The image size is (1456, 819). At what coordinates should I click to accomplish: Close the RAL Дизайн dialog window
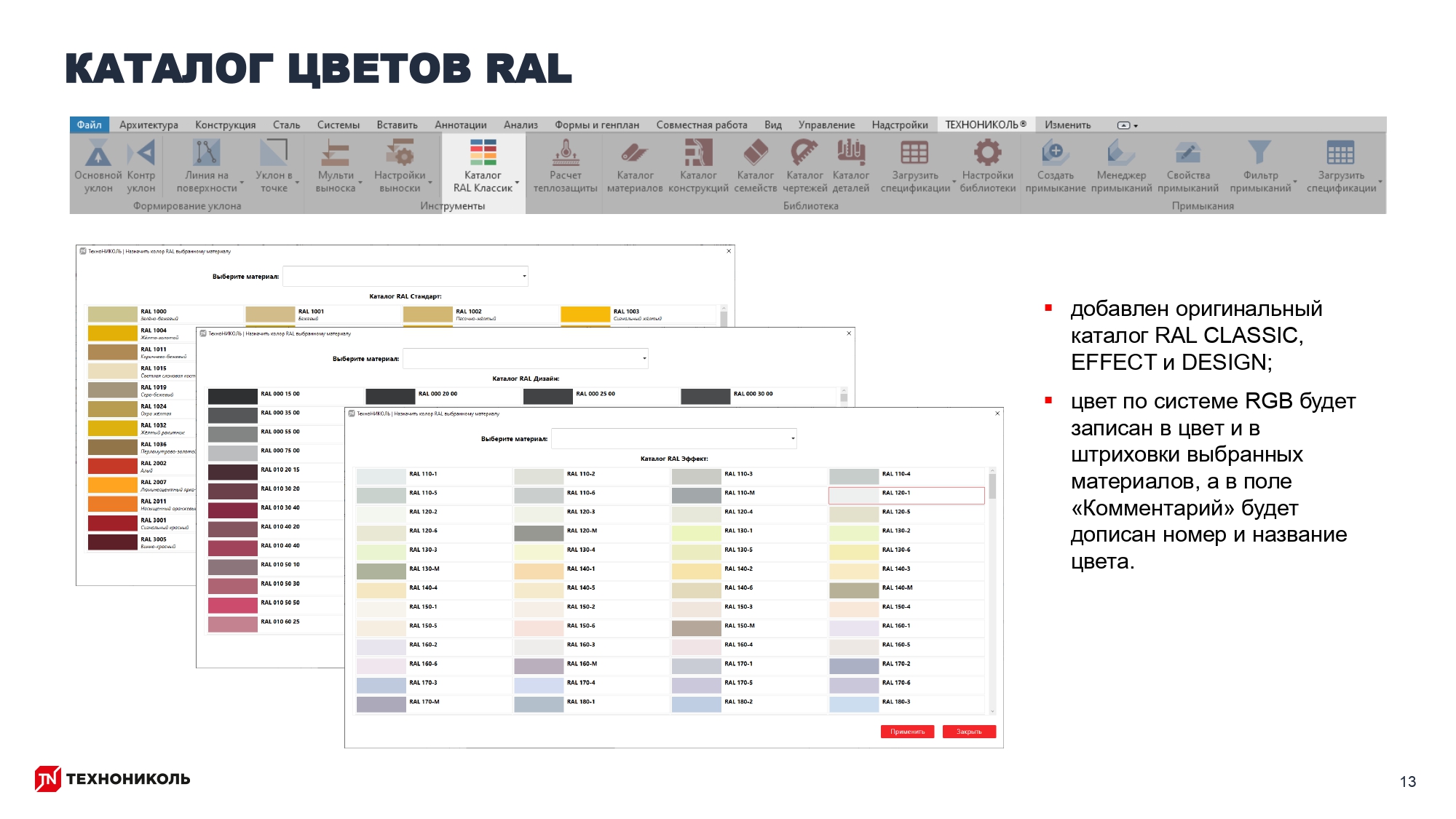coord(849,333)
